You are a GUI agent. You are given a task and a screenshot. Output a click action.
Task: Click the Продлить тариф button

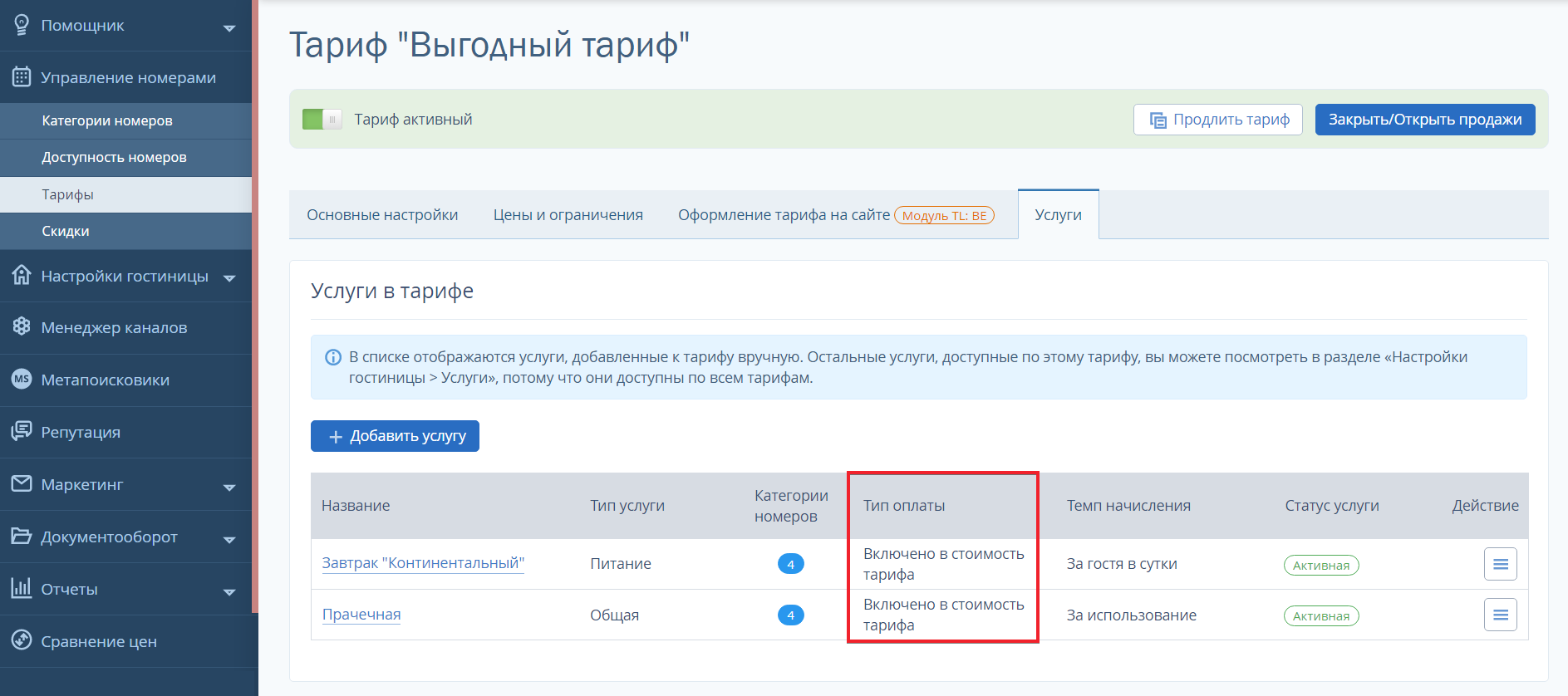[x=1218, y=120]
